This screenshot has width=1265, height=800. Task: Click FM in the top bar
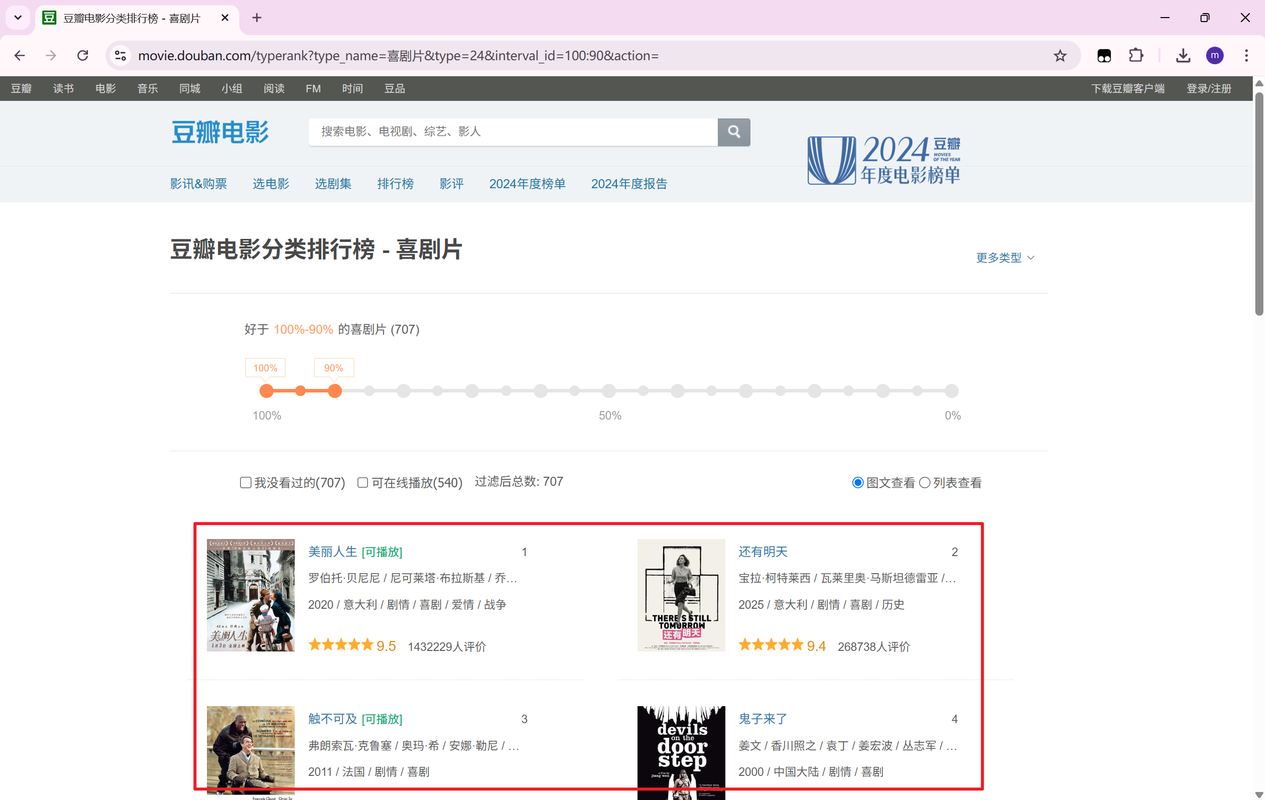[x=313, y=89]
